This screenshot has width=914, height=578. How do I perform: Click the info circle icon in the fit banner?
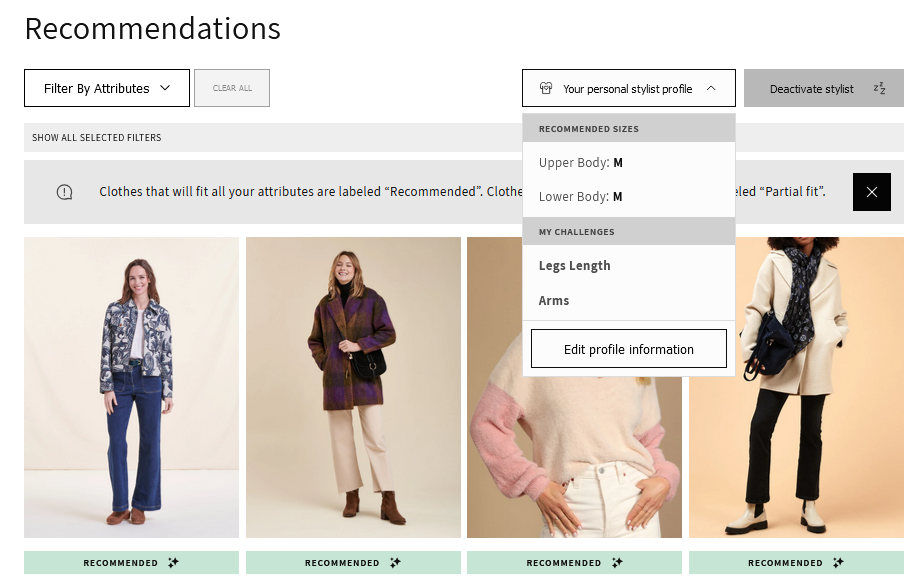coord(64,191)
